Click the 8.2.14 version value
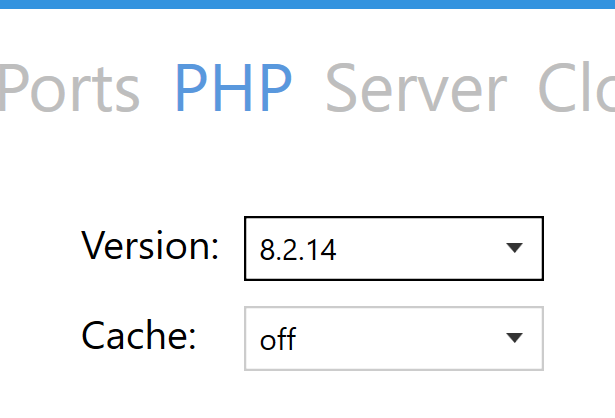The height and width of the screenshot is (418, 615). click(x=298, y=249)
